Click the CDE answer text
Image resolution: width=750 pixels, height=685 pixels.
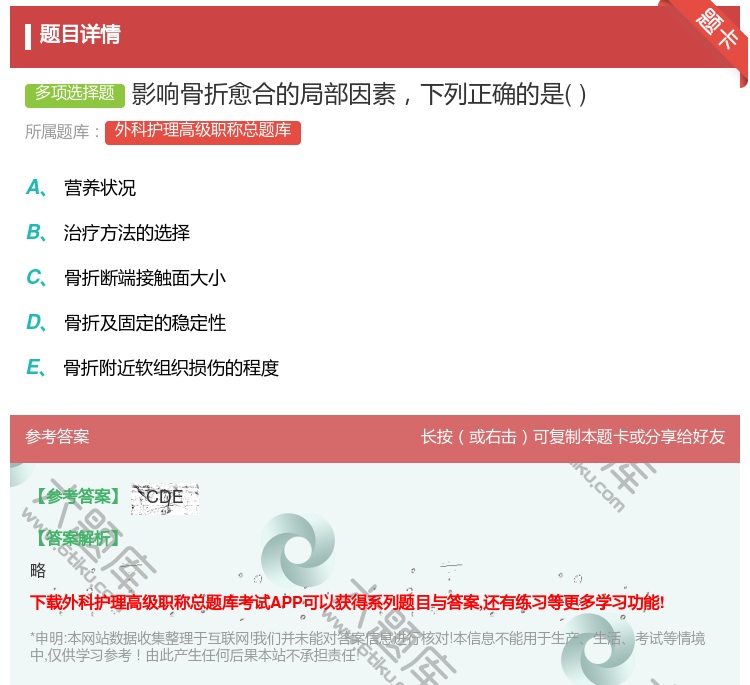pos(165,497)
